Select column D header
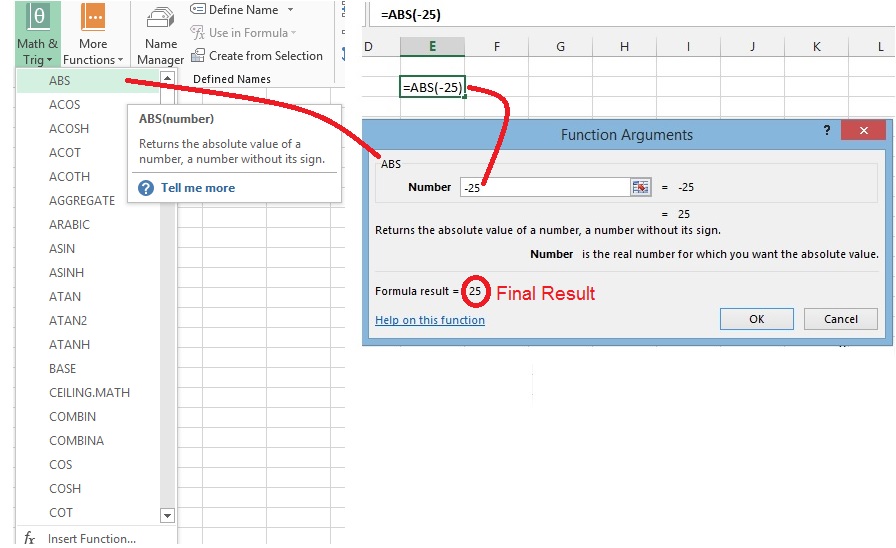This screenshot has width=896, height=548. [x=381, y=46]
